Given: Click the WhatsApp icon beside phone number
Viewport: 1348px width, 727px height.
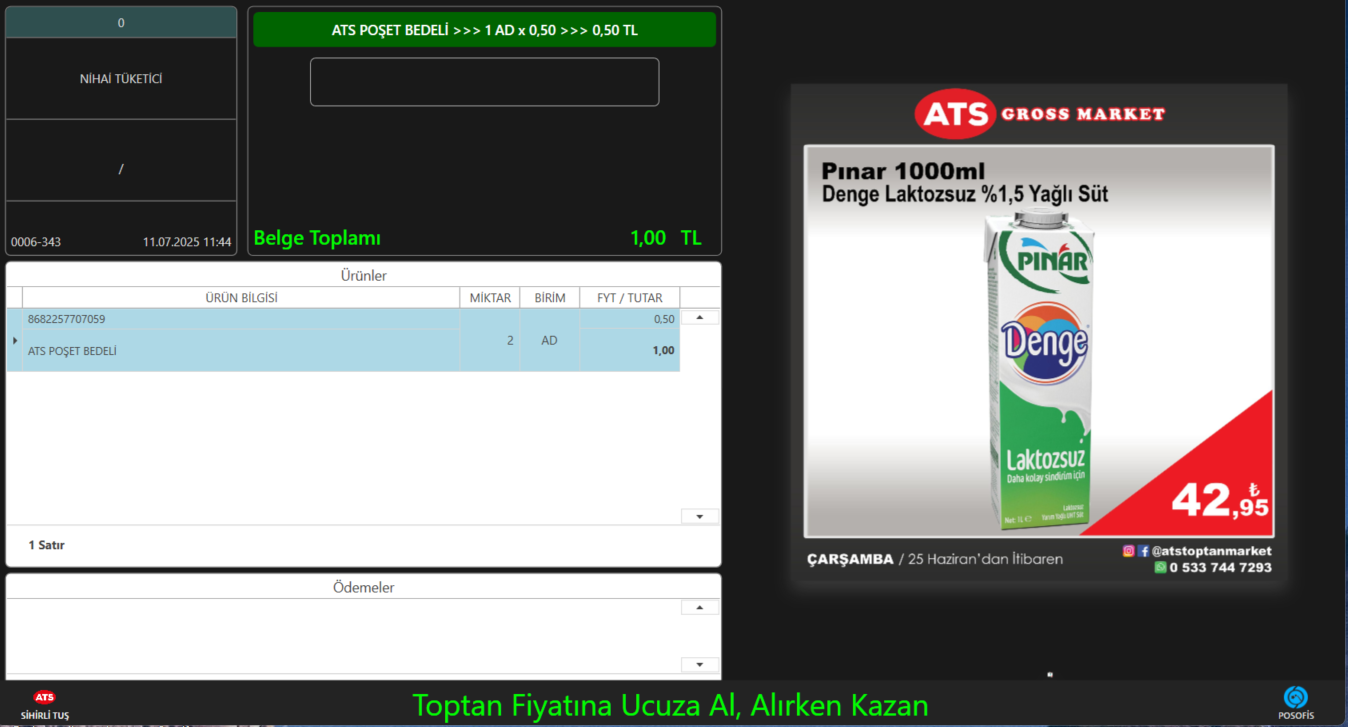Looking at the screenshot, I should (1160, 567).
